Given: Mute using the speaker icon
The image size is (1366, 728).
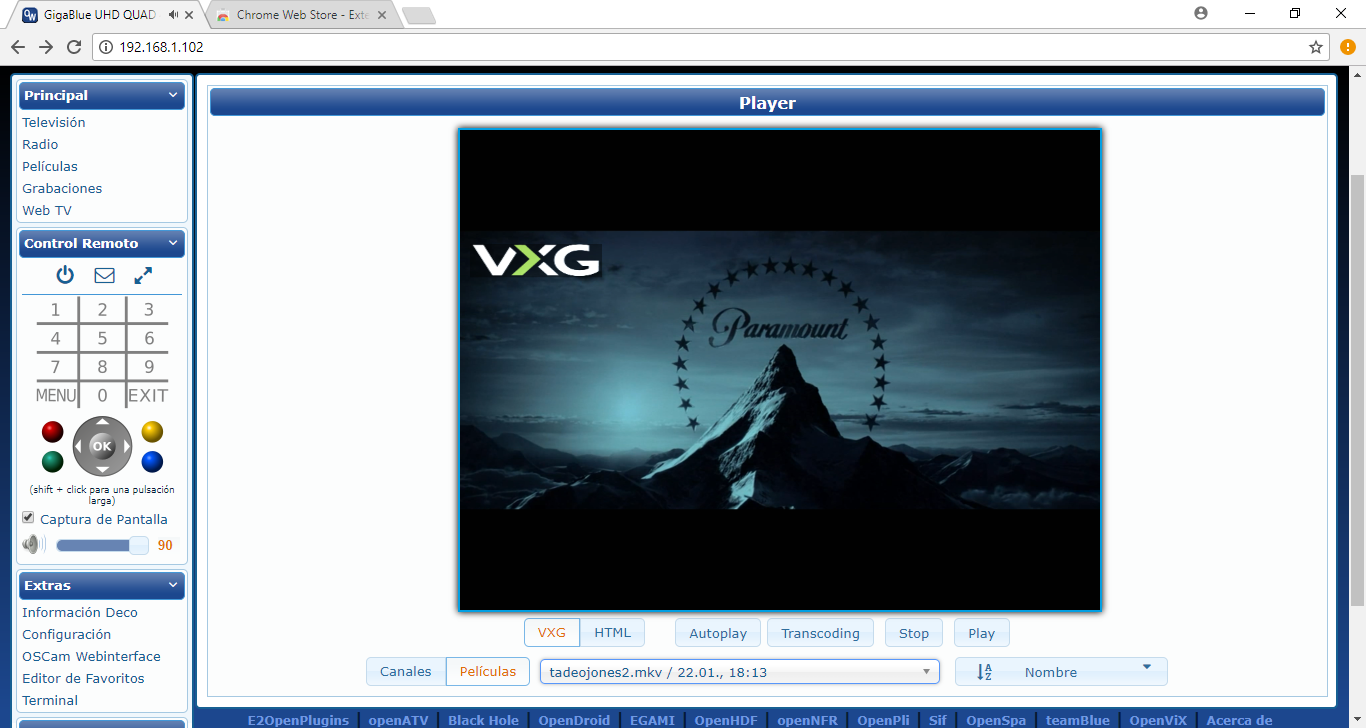Looking at the screenshot, I should coord(34,545).
